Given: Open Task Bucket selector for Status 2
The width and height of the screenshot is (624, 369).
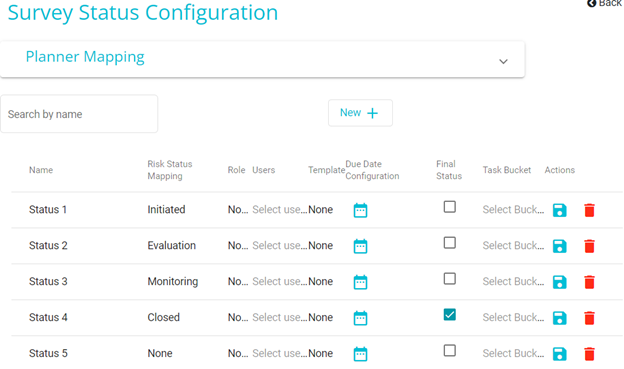Looking at the screenshot, I should pyautogui.click(x=513, y=245).
